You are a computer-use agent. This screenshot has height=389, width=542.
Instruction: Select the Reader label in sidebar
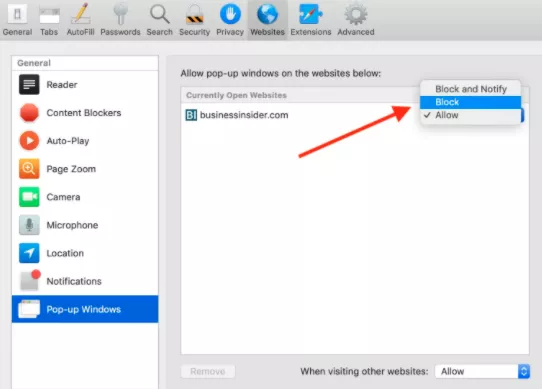pos(62,85)
